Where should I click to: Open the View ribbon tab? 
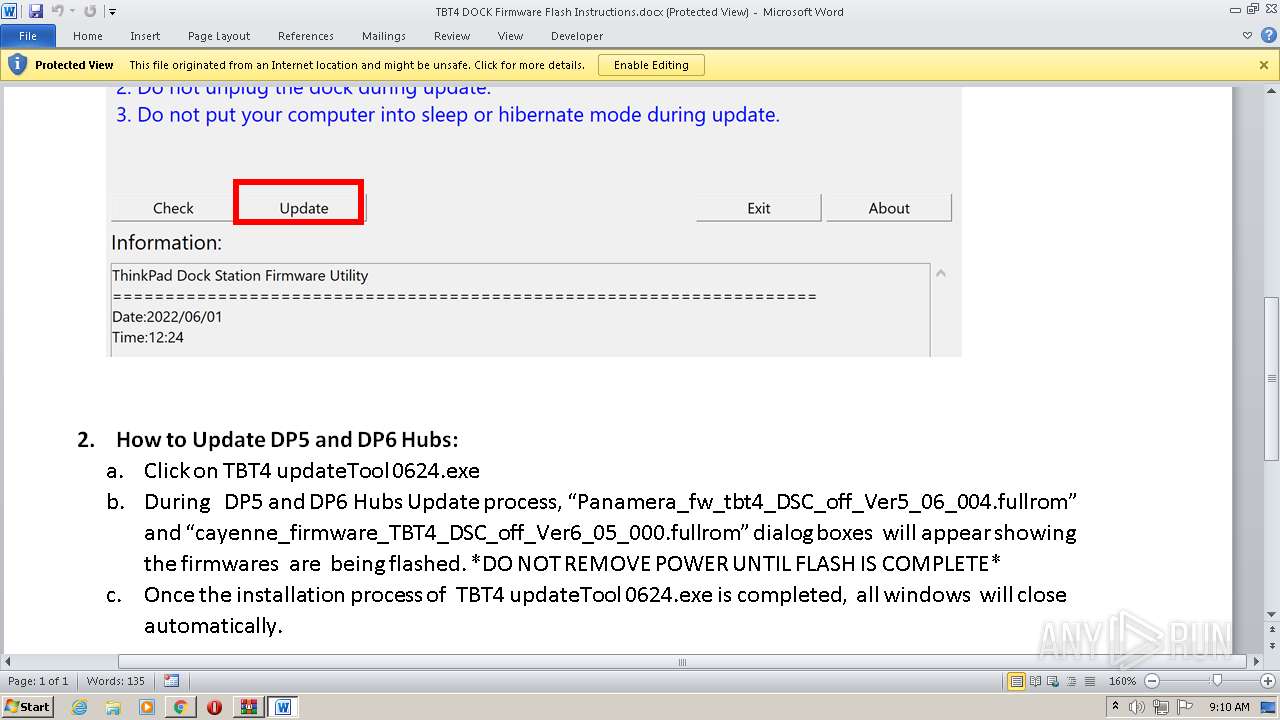tap(510, 36)
